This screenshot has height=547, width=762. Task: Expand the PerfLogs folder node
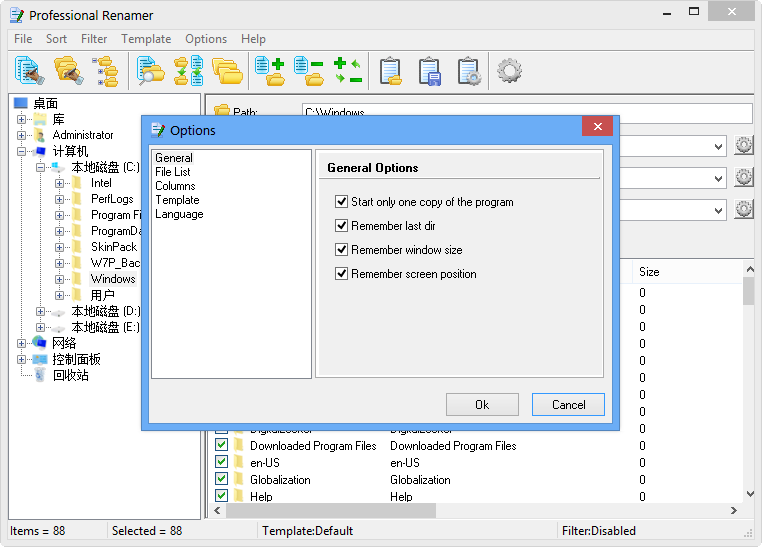[x=59, y=200]
